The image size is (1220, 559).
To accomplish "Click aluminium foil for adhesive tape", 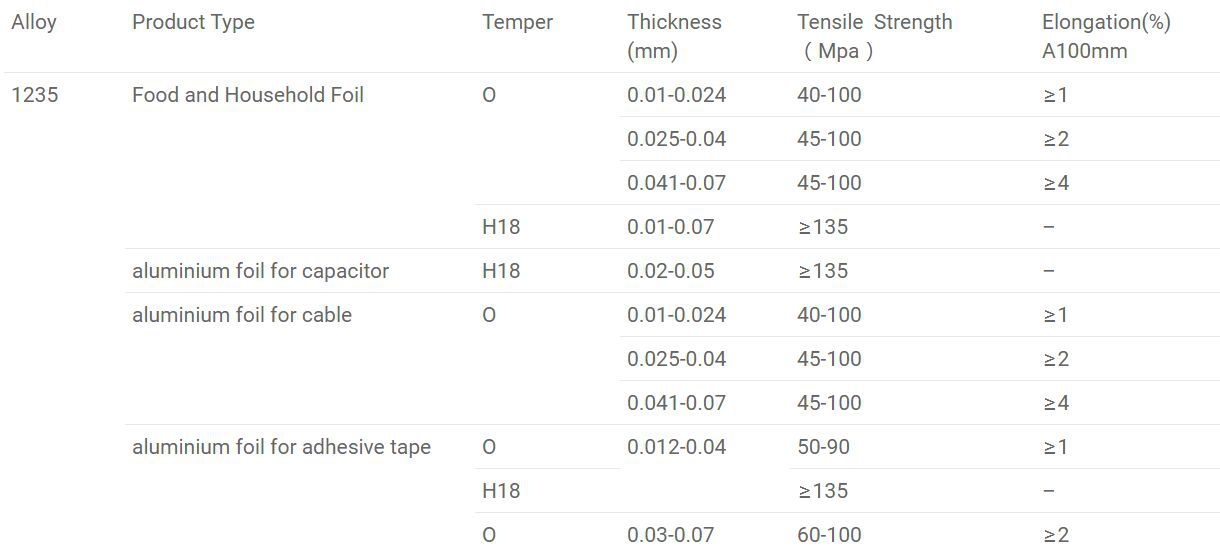I will (281, 447).
